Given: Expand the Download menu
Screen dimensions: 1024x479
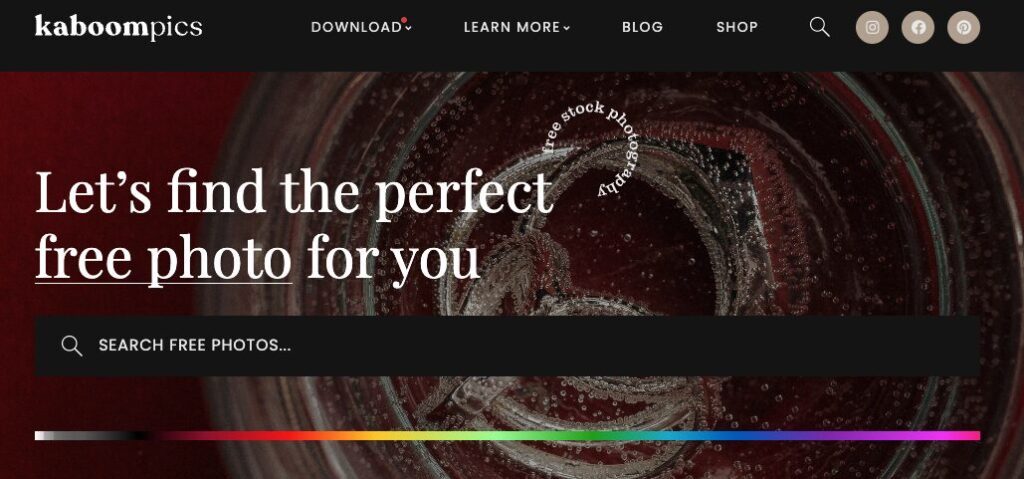Looking at the screenshot, I should click(361, 27).
